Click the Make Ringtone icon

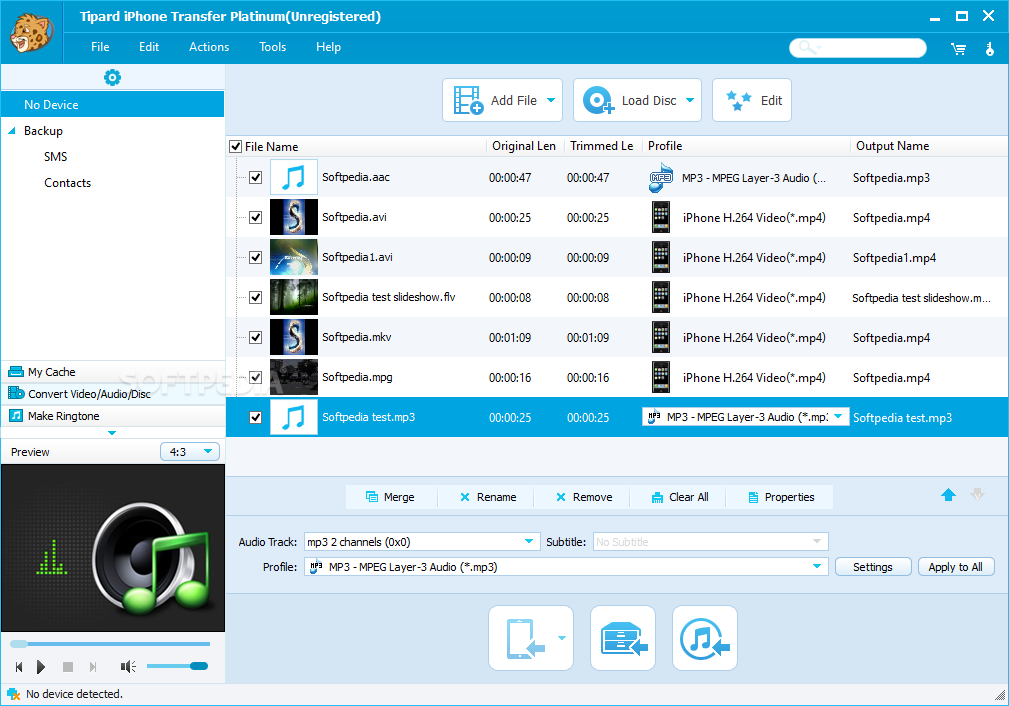15,416
